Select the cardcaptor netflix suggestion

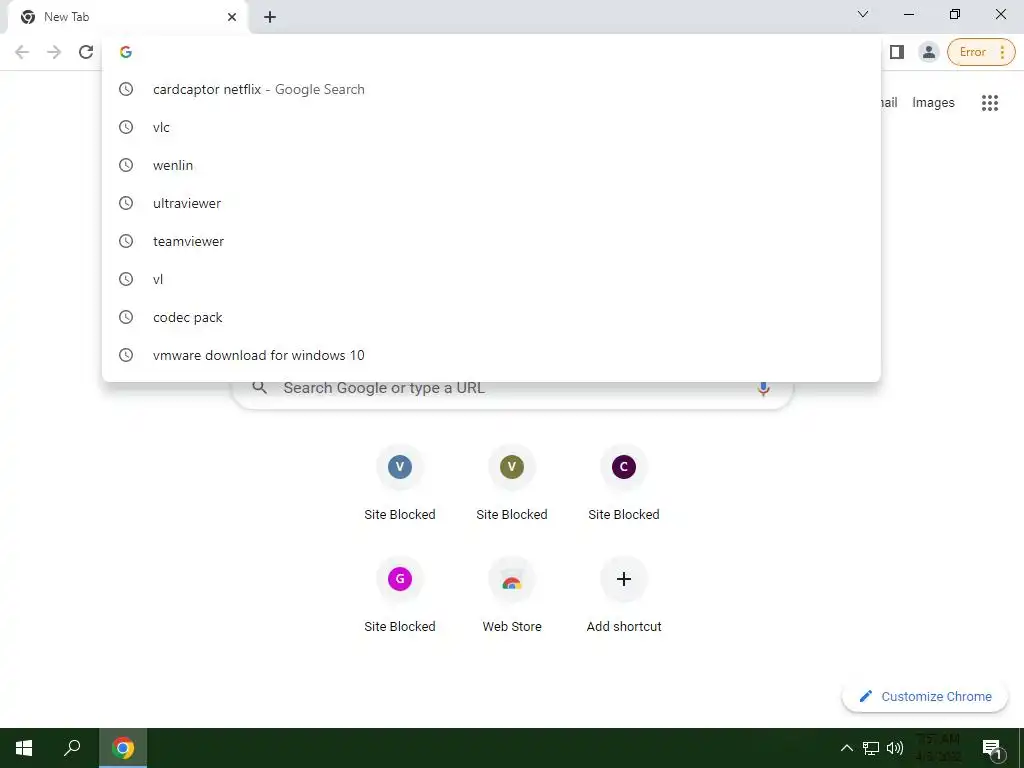[x=491, y=89]
